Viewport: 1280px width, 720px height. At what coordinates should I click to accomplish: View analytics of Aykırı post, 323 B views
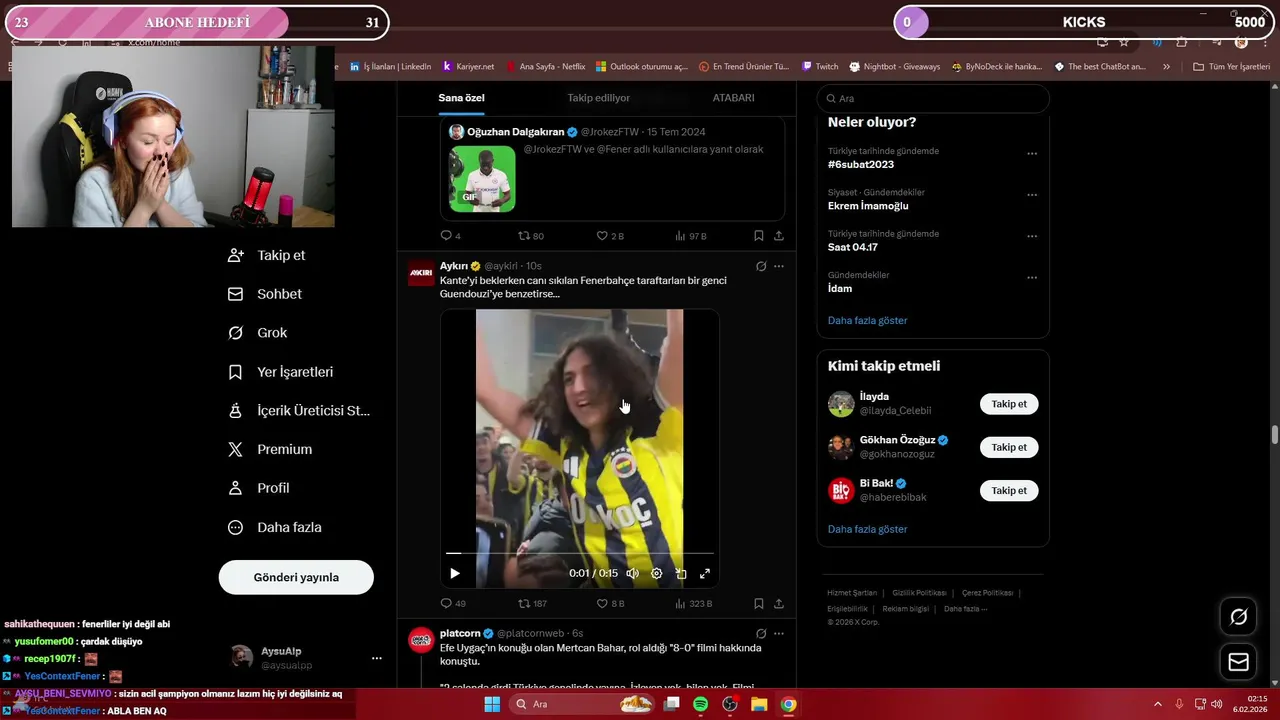693,603
